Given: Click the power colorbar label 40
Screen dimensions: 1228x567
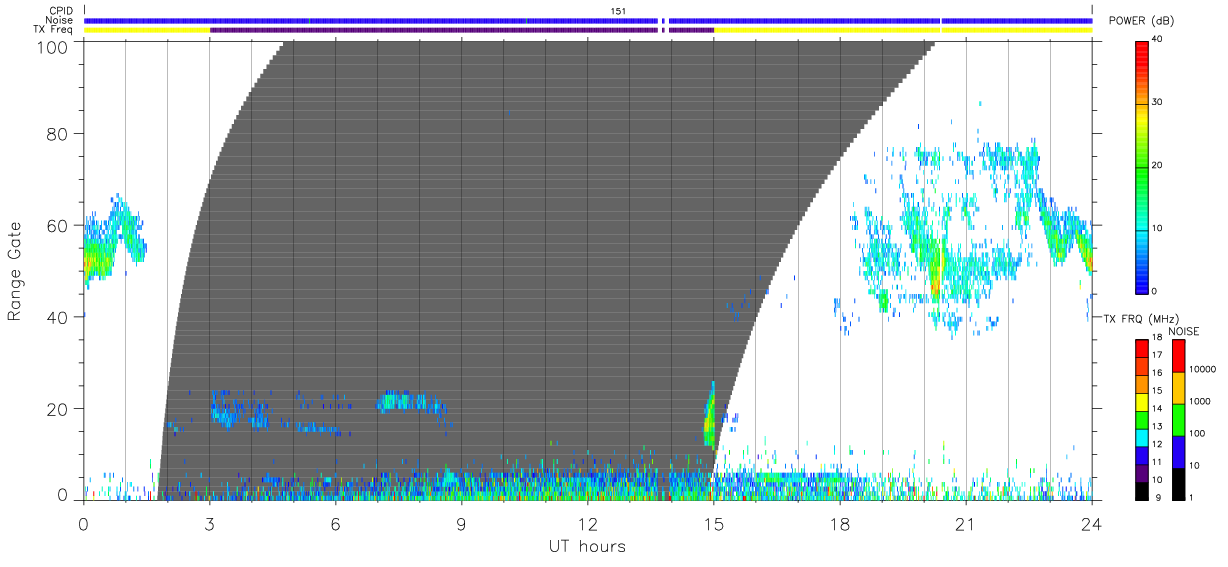Looking at the screenshot, I should [x=1158, y=40].
